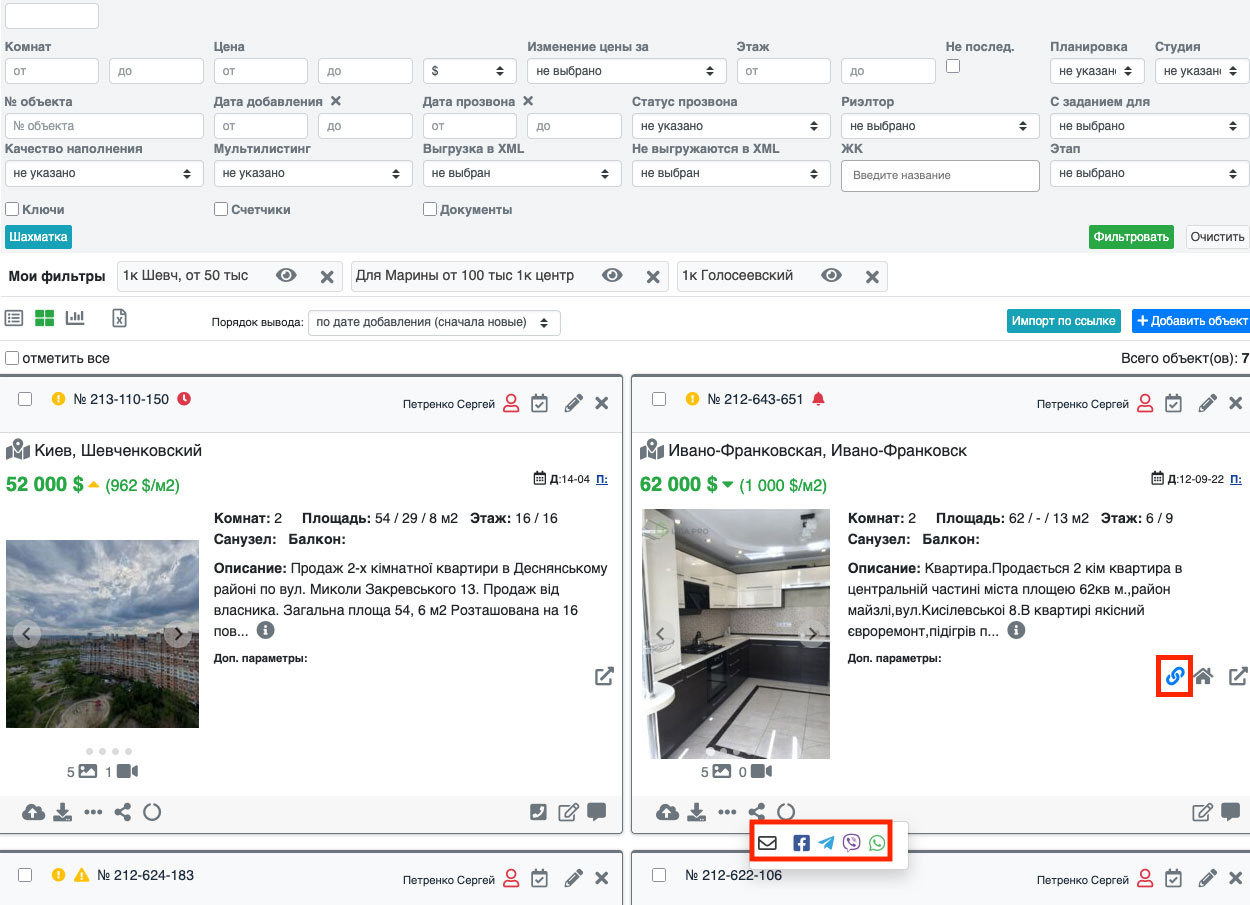Enable the Ключи checkbox

(x=12, y=210)
